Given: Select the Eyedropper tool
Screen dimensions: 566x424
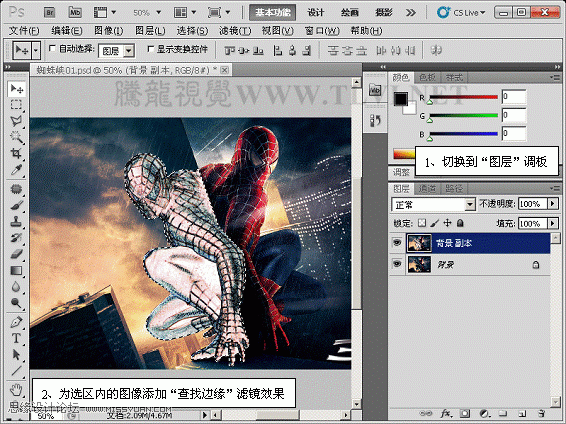Looking at the screenshot, I should (x=16, y=170).
